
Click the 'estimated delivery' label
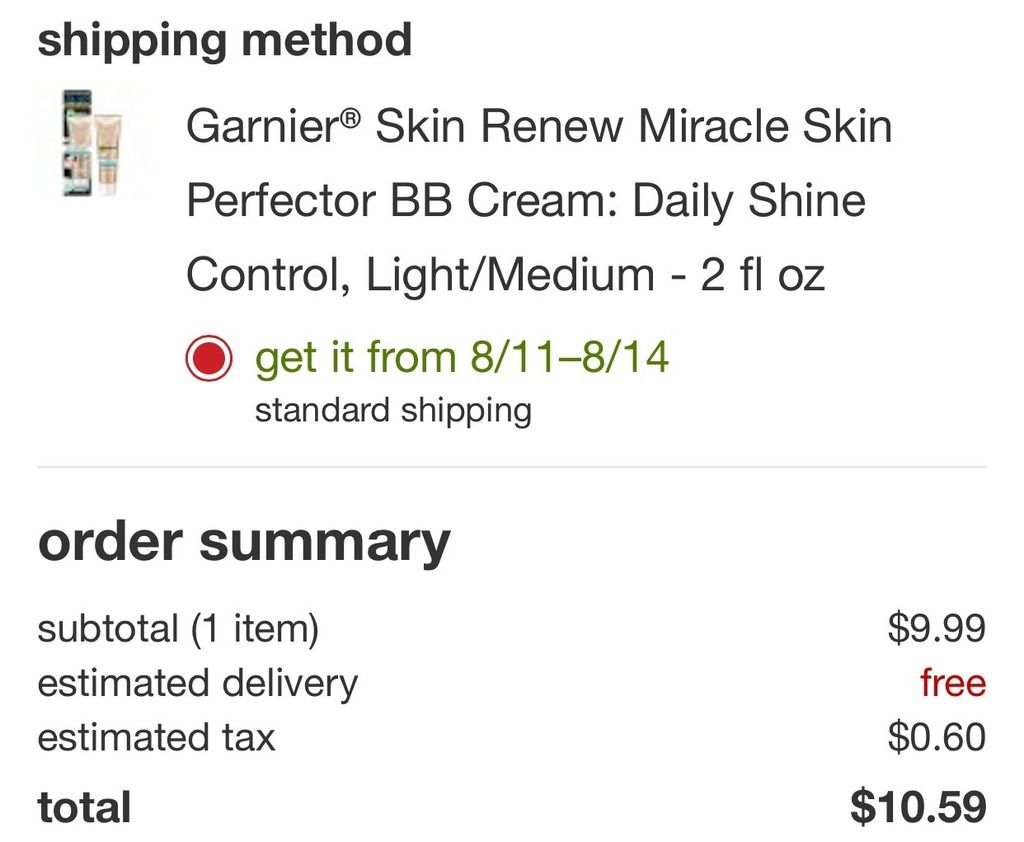click(x=198, y=684)
